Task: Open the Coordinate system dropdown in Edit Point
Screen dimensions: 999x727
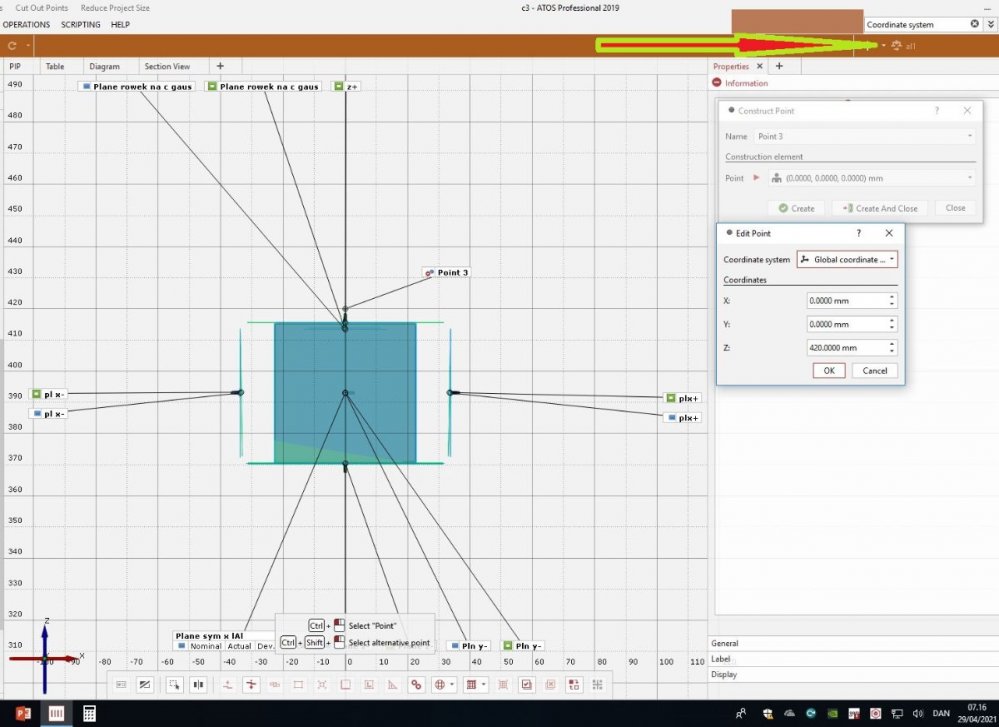Action: (x=847, y=259)
